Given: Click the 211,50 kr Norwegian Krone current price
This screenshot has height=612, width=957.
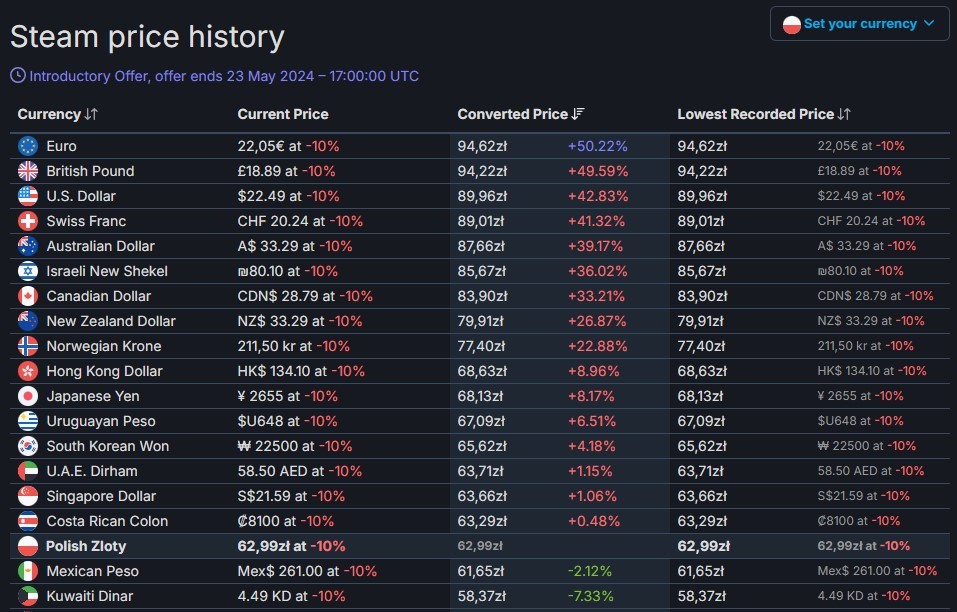Looking at the screenshot, I should point(267,347).
